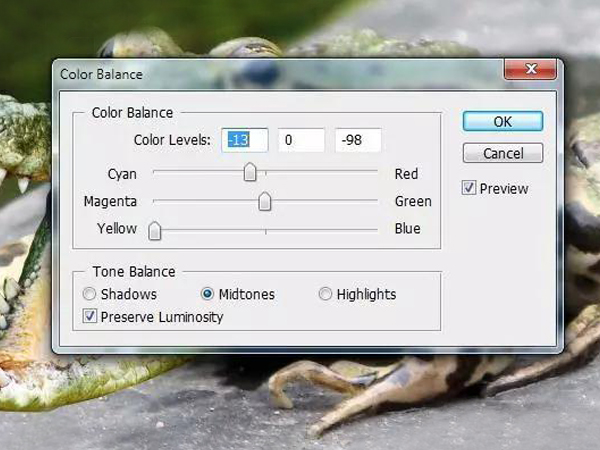Click the OK button
Image resolution: width=600 pixels, height=450 pixels.
(502, 121)
